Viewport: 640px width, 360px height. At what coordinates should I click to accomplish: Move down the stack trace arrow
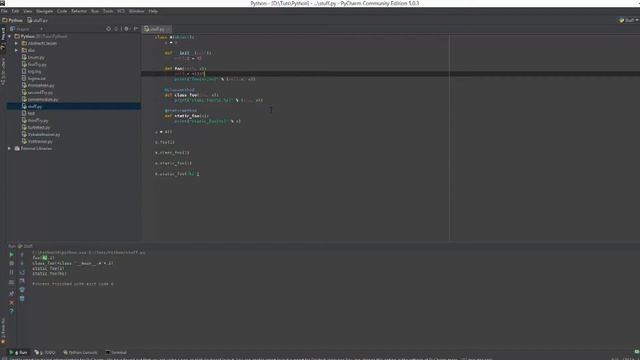point(22,263)
